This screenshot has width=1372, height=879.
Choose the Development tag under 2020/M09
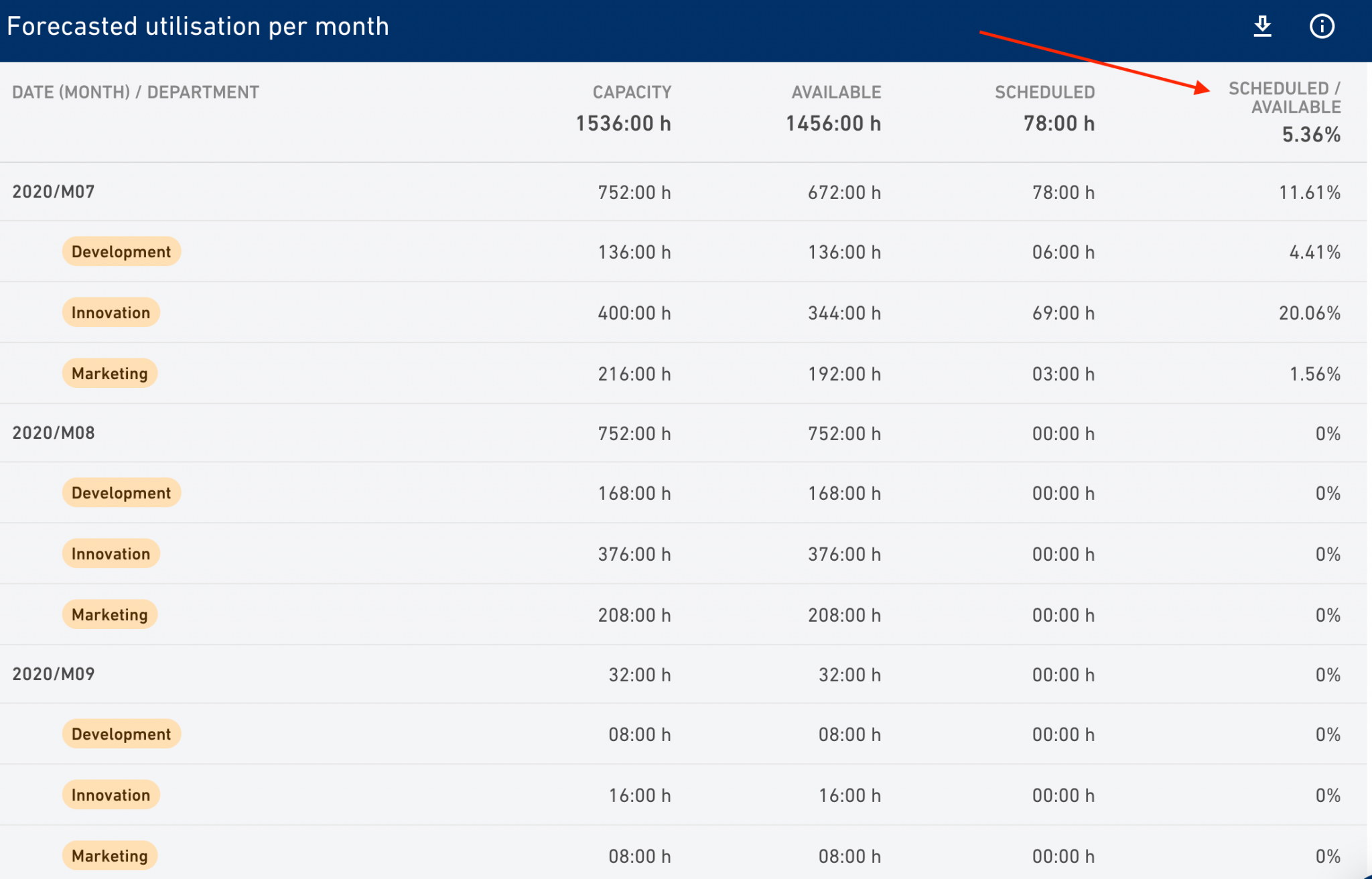coord(121,734)
